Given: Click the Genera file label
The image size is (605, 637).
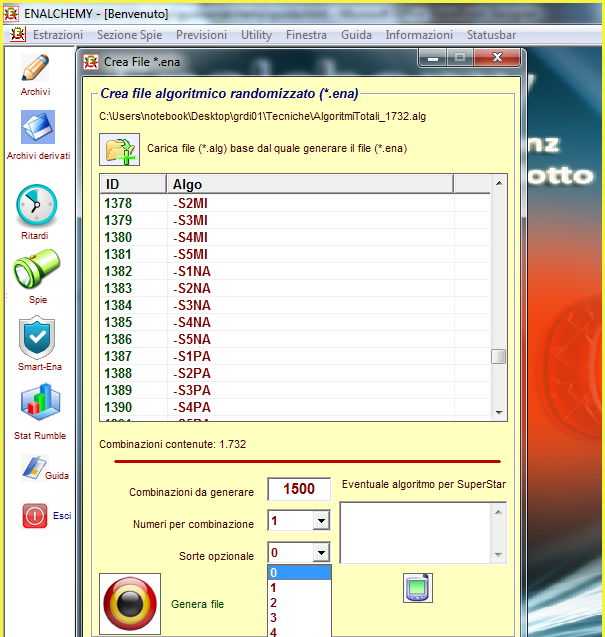Looking at the screenshot, I should [197, 604].
